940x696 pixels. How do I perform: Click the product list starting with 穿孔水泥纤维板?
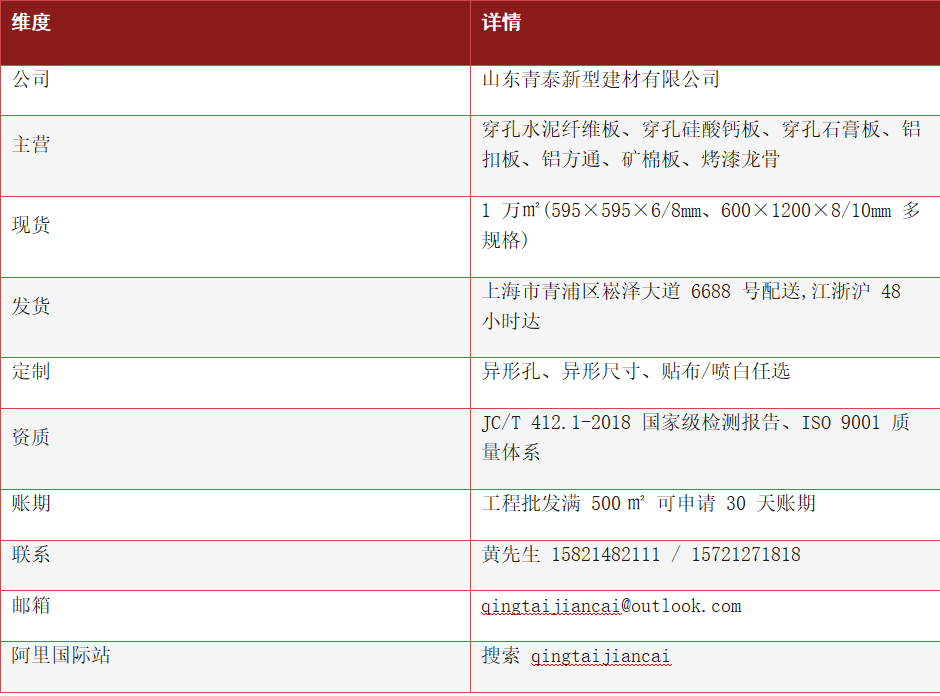click(x=701, y=144)
